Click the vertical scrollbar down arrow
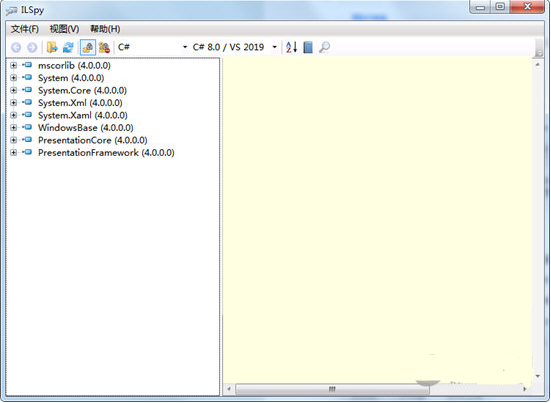Viewport: 551px width, 403px height. pyautogui.click(x=538, y=376)
